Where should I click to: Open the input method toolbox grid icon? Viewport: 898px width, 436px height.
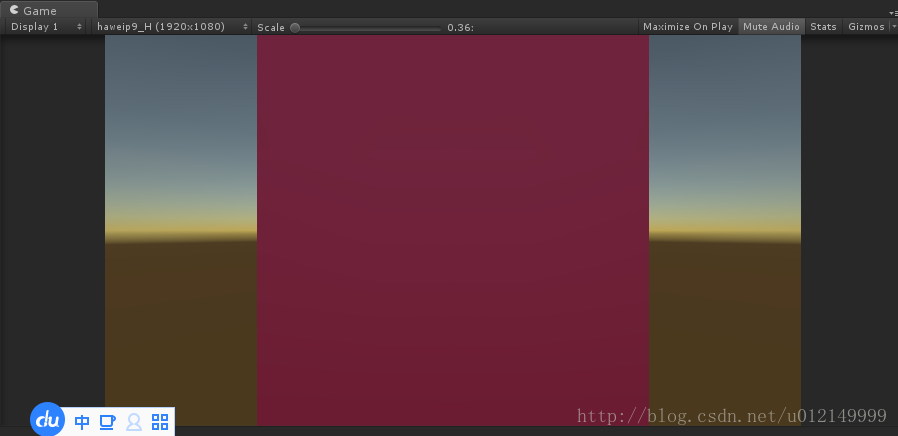coord(160,422)
